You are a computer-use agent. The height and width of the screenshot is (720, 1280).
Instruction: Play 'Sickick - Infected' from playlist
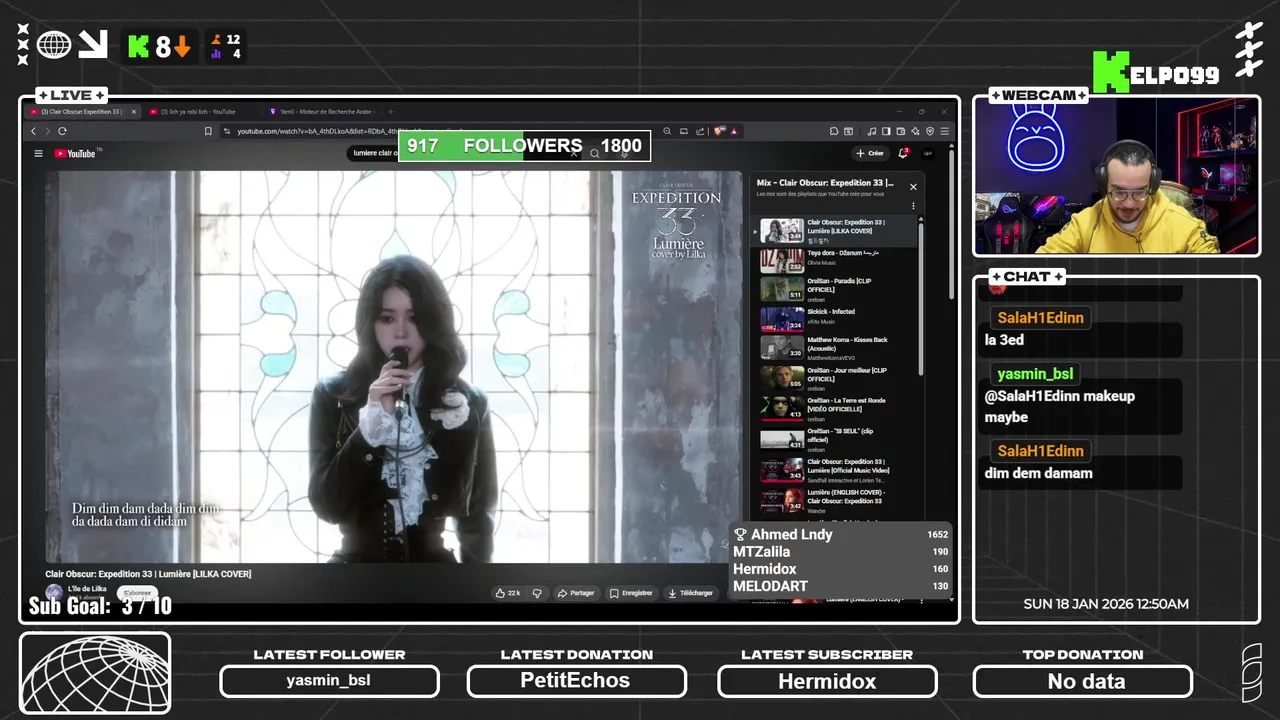click(x=834, y=319)
